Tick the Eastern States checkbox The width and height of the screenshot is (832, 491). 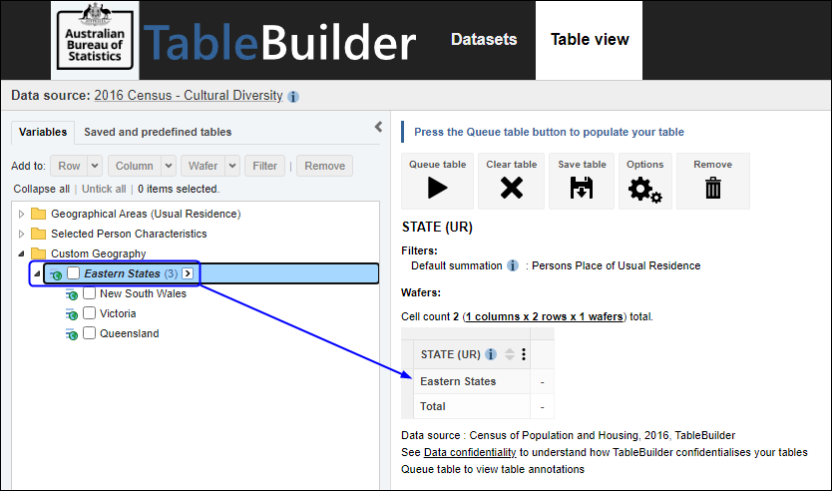click(x=73, y=273)
